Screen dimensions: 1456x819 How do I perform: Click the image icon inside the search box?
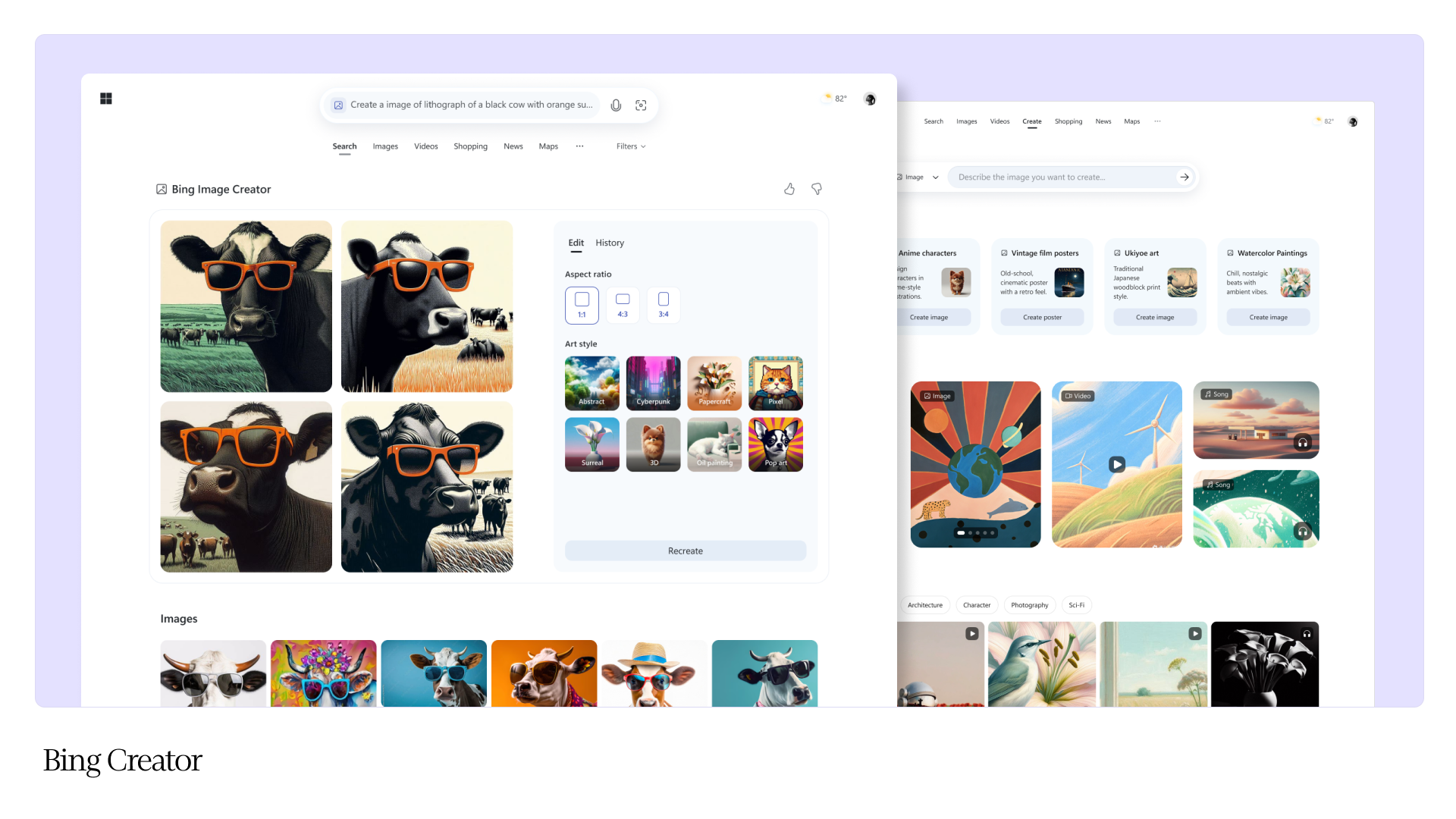pos(339,105)
